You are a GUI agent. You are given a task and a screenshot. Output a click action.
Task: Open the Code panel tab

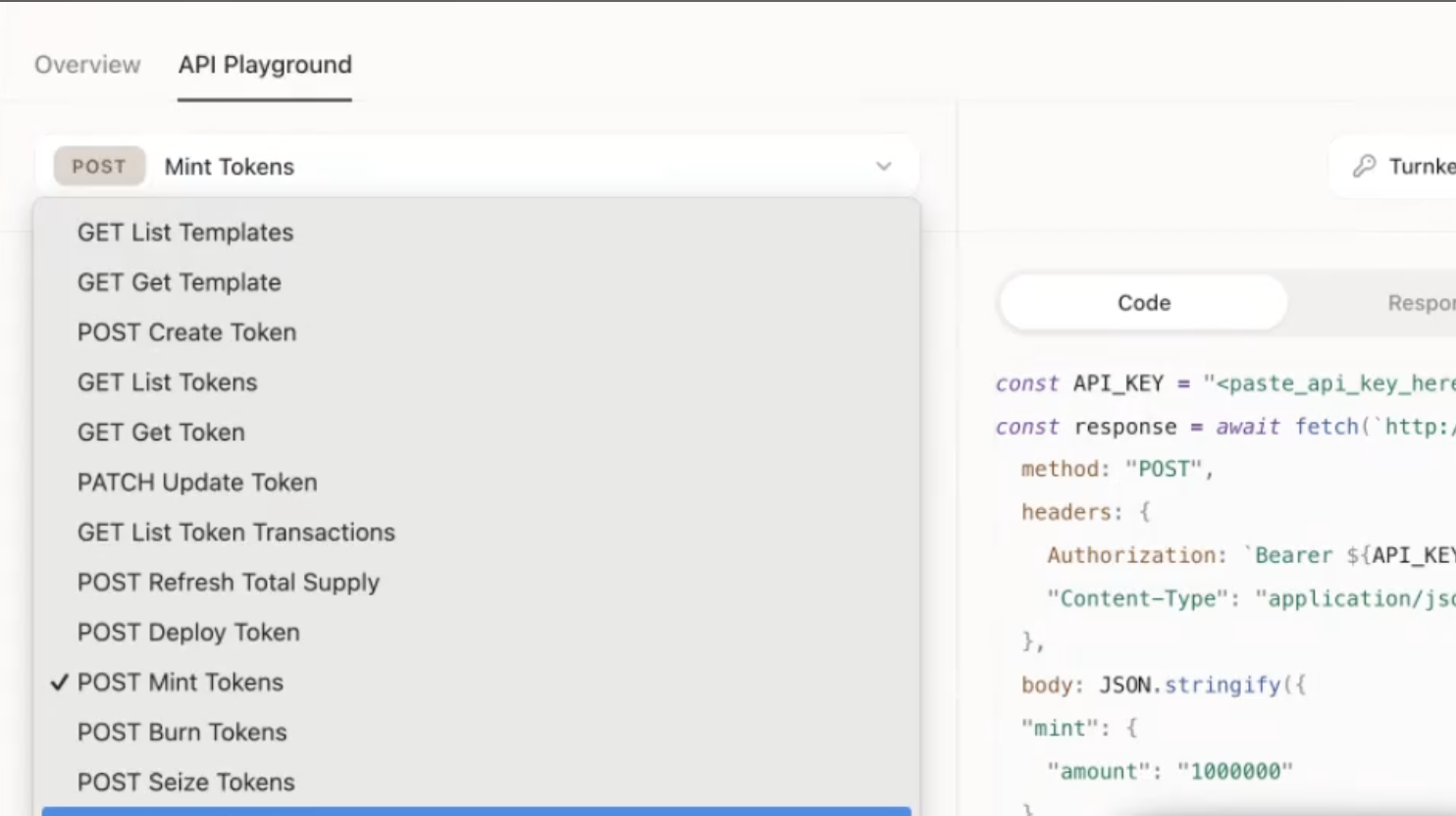1143,303
